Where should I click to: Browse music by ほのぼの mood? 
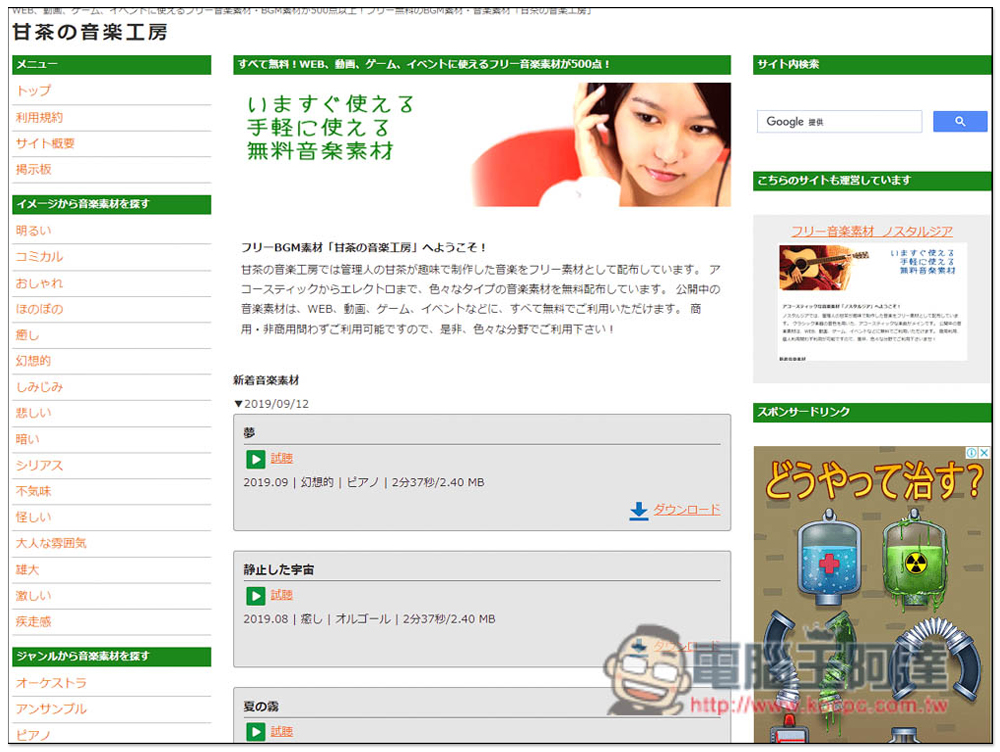click(x=39, y=309)
